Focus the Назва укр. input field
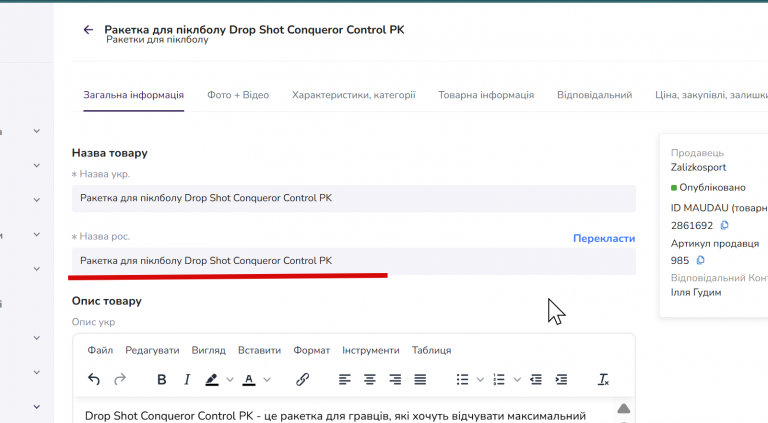Image resolution: width=768 pixels, height=423 pixels. pyautogui.click(x=354, y=198)
